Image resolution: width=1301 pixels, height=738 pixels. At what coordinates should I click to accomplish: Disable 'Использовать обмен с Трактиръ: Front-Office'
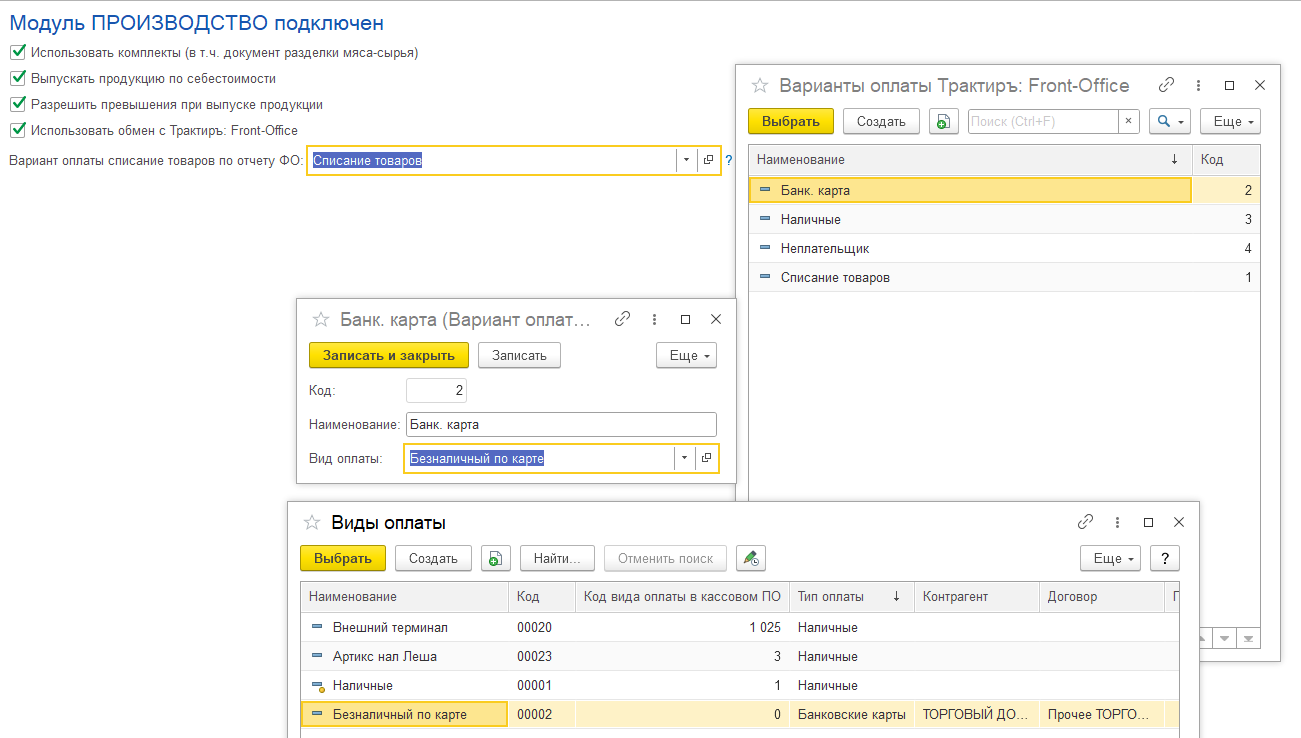point(17,130)
